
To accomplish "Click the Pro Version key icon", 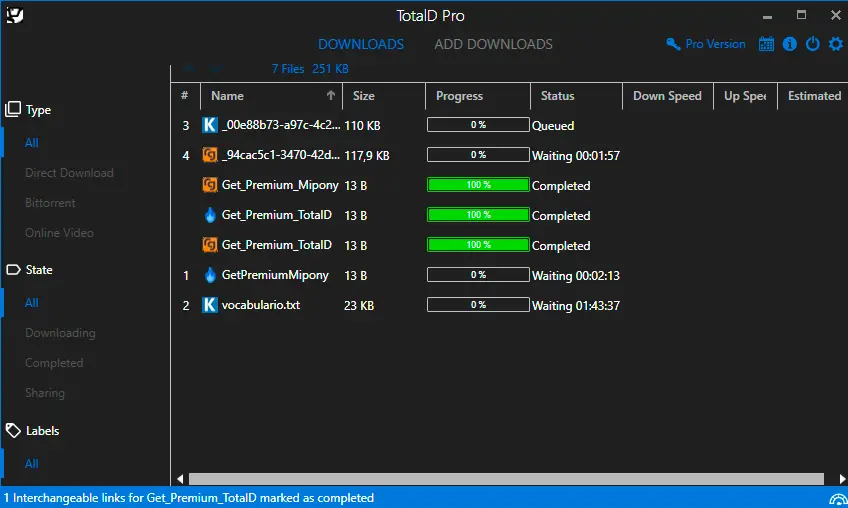I will click(x=673, y=44).
